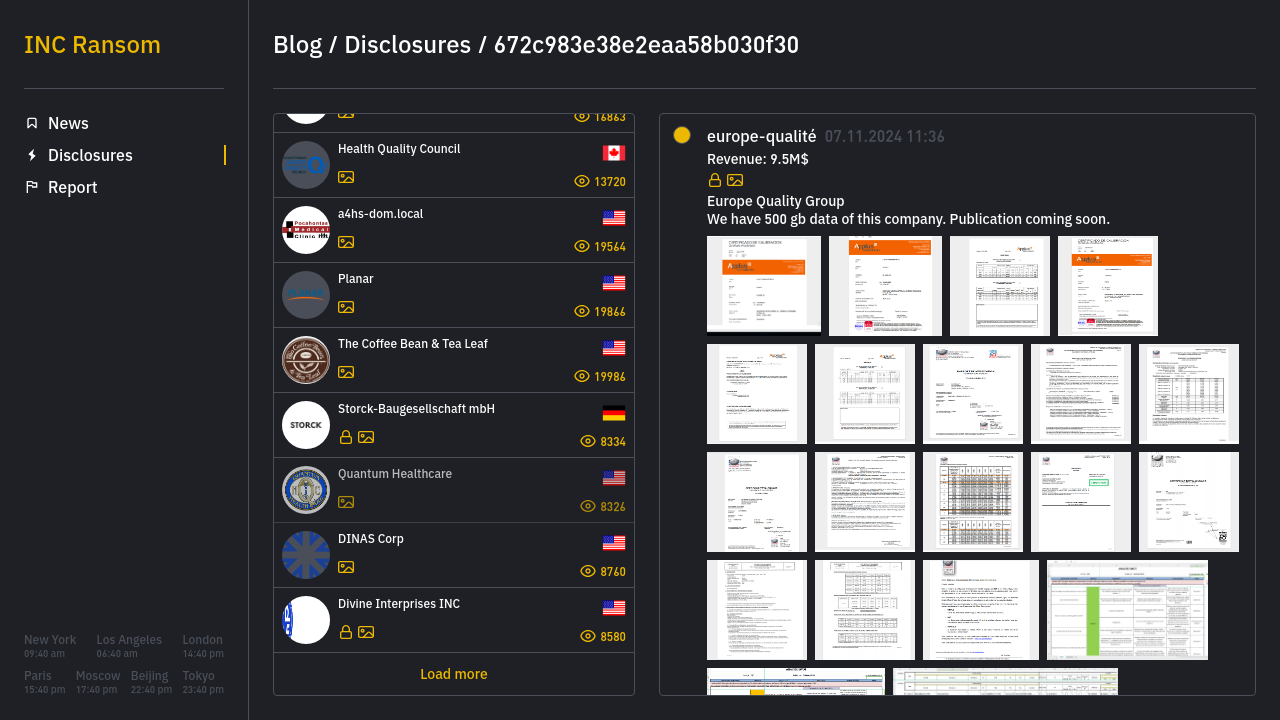This screenshot has width=1280, height=720.
Task: Open the News section in the sidebar
Action: (68, 123)
